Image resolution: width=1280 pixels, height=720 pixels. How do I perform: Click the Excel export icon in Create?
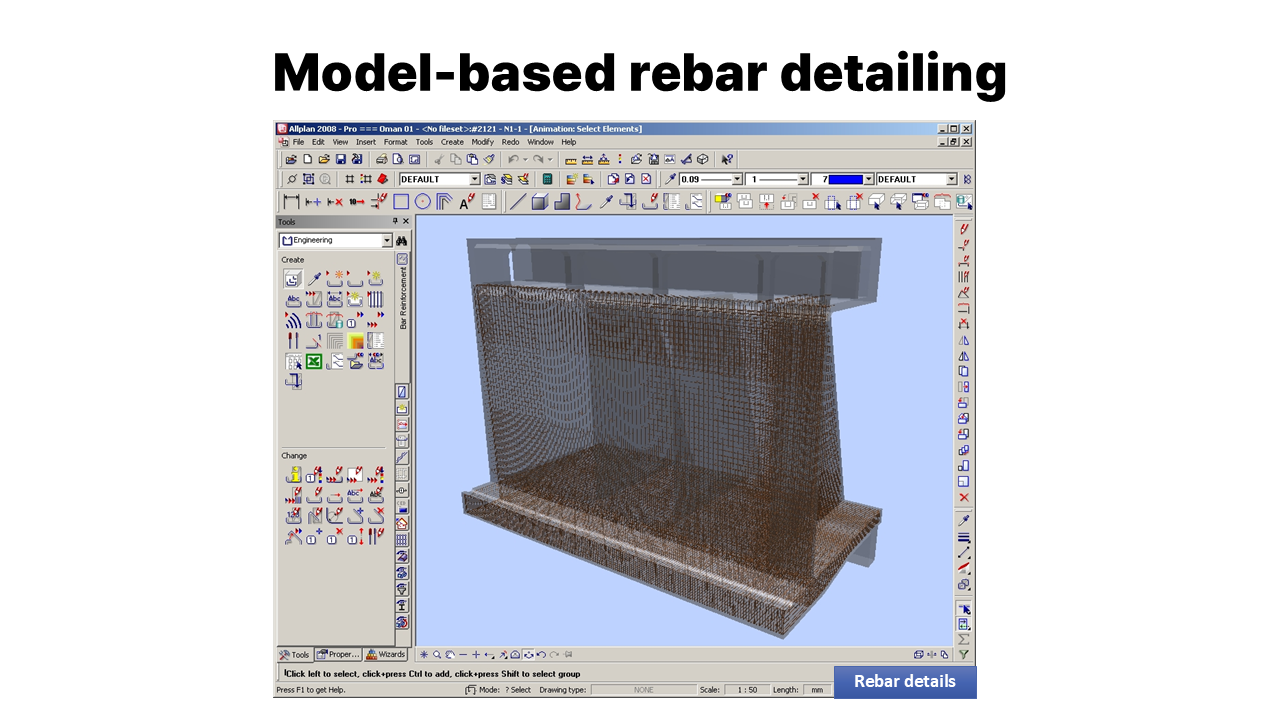pos(313,361)
